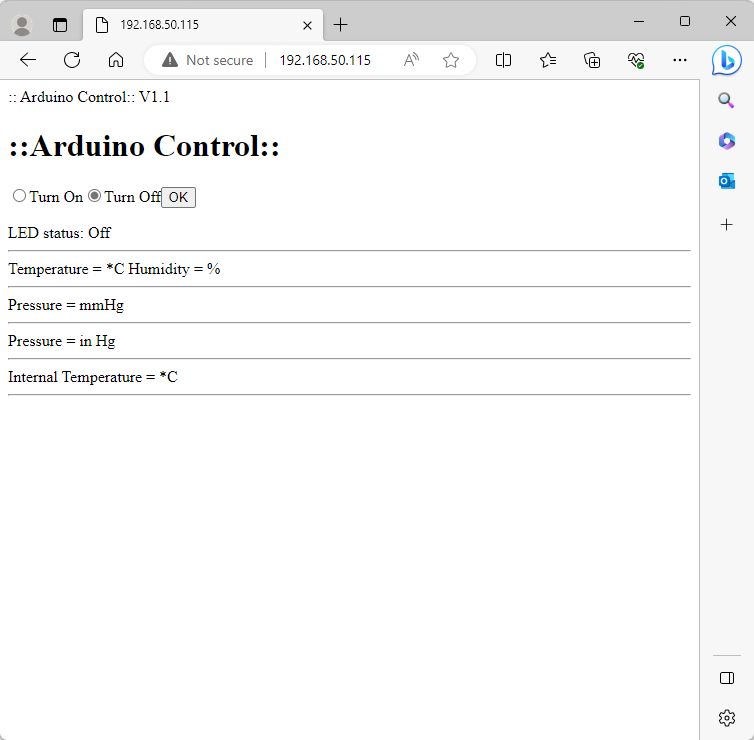Open Settings and more menu
This screenshot has height=740, width=754.
click(x=680, y=60)
